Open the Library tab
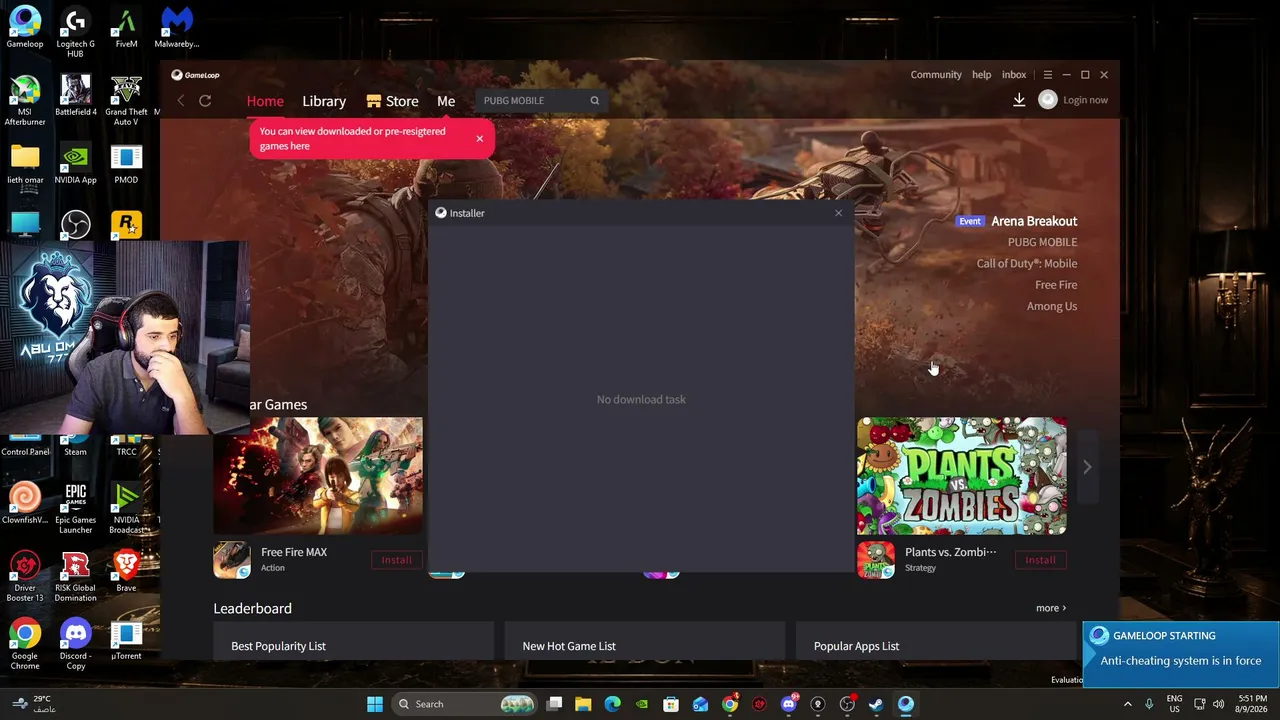This screenshot has width=1280, height=720. tap(324, 101)
